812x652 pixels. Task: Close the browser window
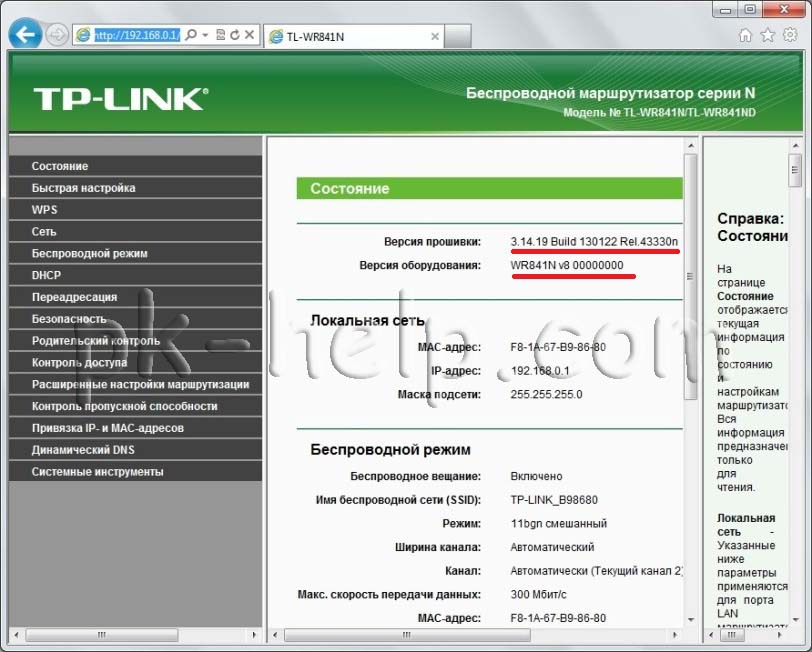tap(784, 9)
